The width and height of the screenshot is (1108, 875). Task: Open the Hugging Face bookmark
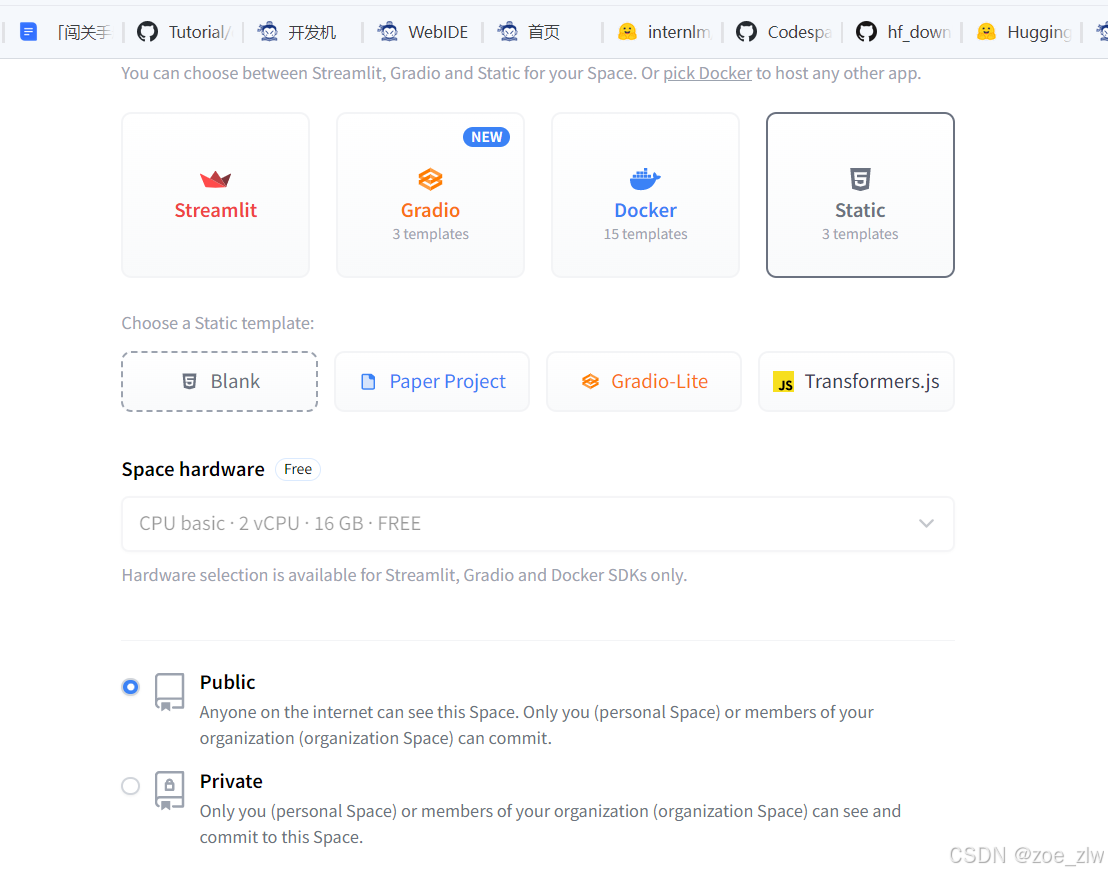click(1023, 32)
